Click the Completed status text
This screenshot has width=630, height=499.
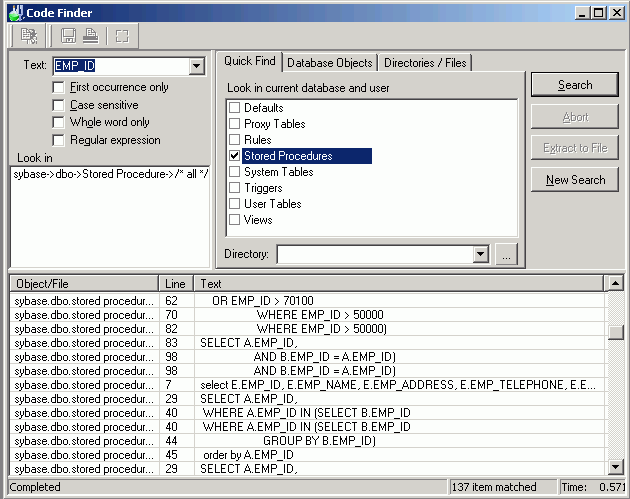[x=35, y=487]
